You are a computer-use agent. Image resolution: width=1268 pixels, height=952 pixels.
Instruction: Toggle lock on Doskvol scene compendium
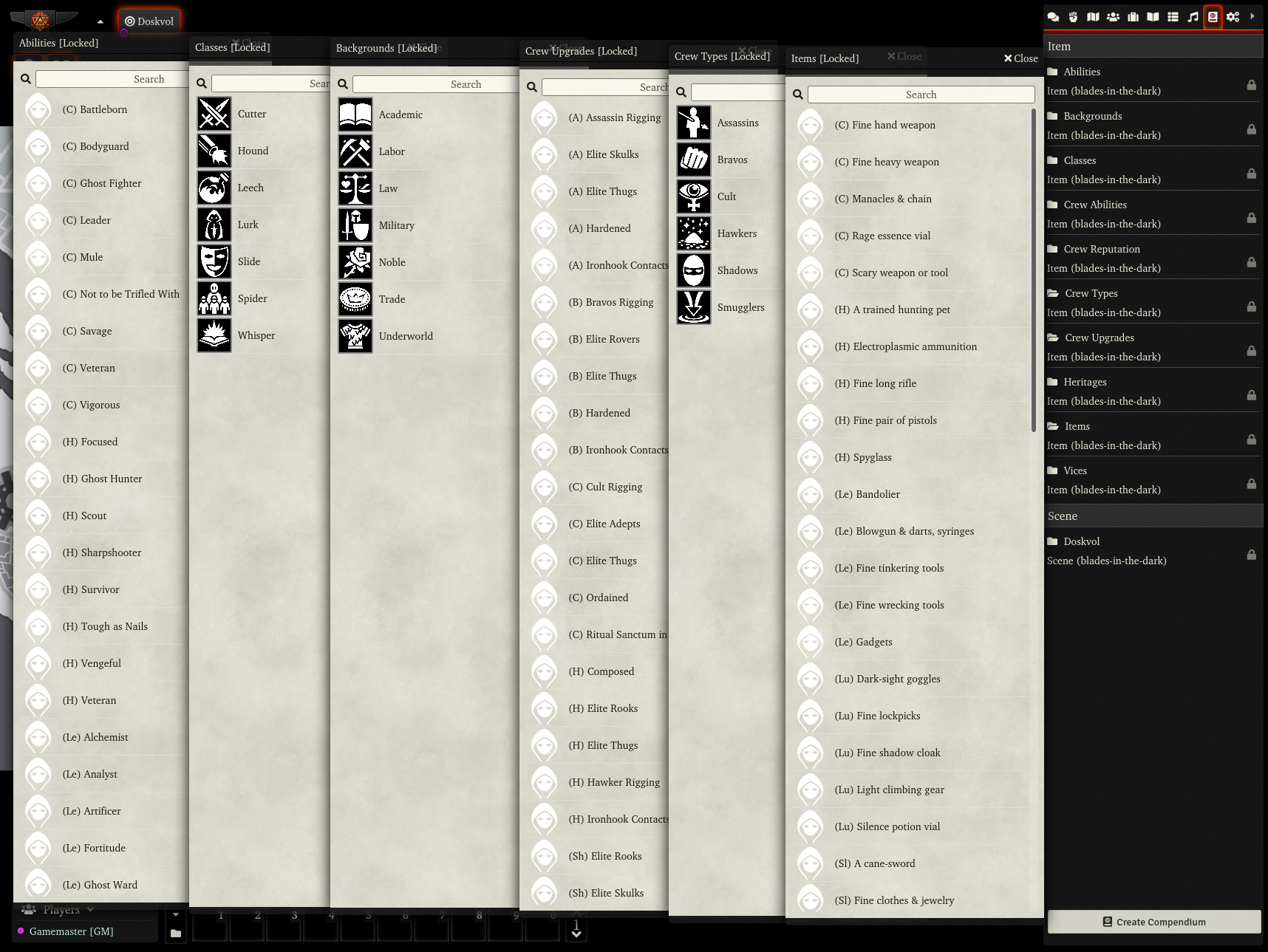(x=1251, y=555)
